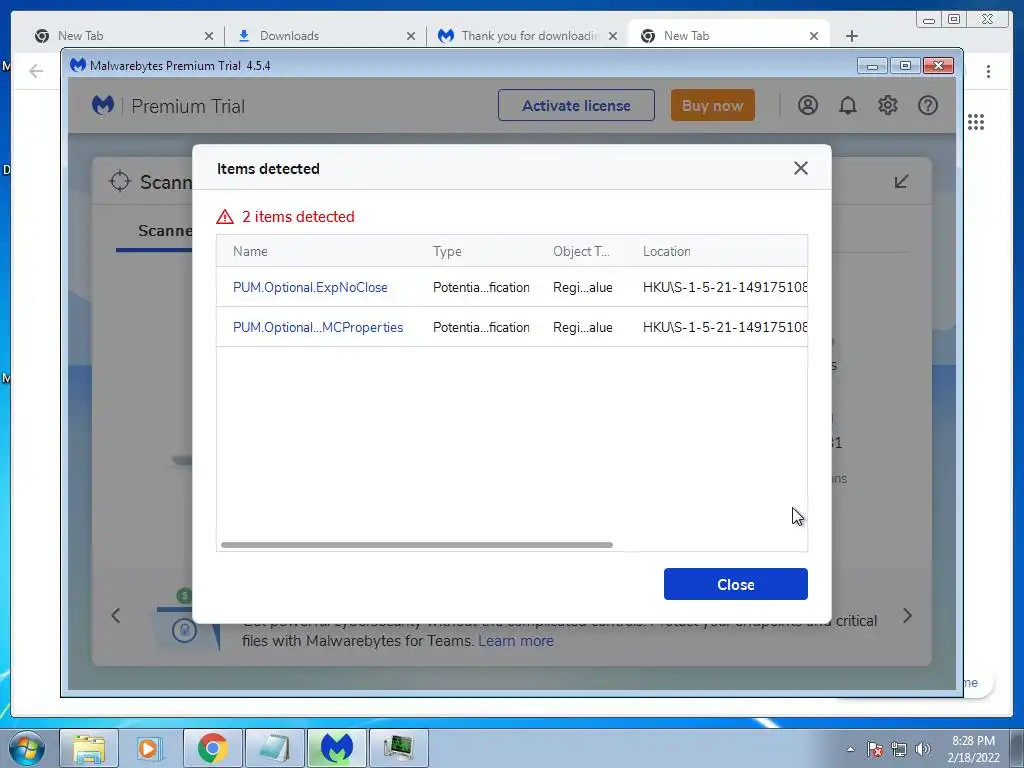Collapse scanner panel with diagonal arrow icon
The height and width of the screenshot is (768, 1024).
click(901, 181)
